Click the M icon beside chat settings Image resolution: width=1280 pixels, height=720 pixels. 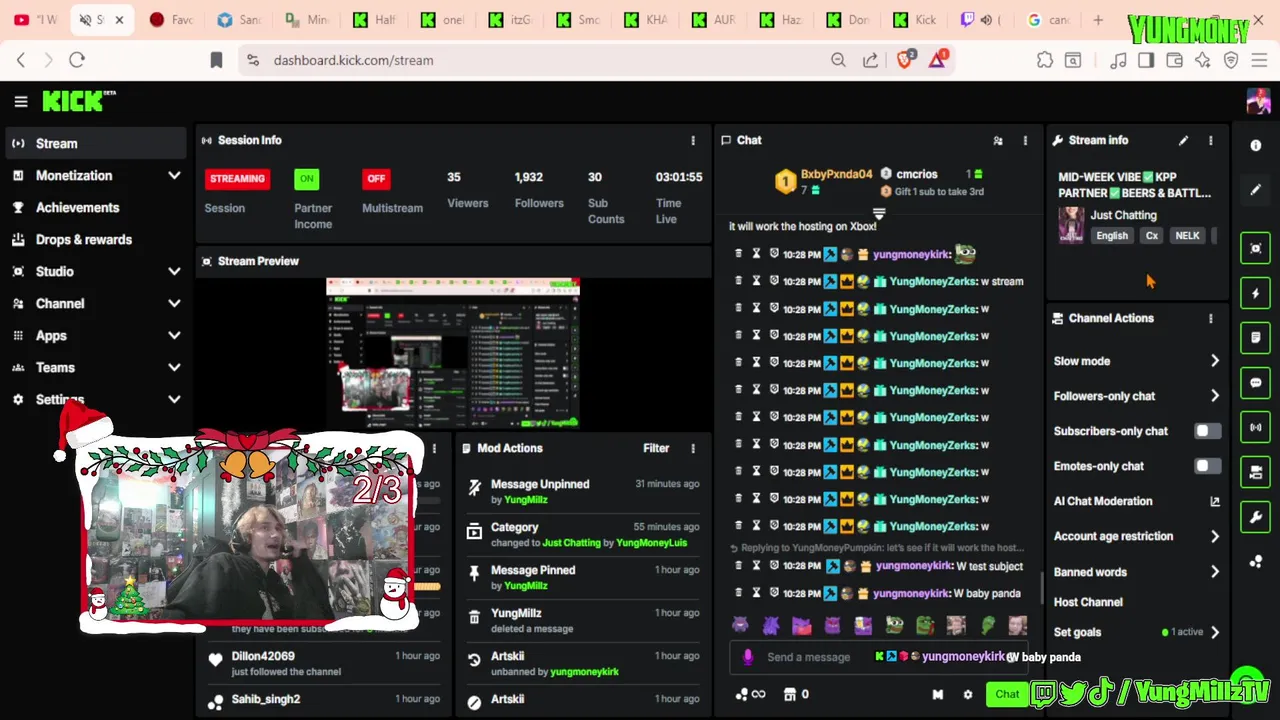pos(937,694)
